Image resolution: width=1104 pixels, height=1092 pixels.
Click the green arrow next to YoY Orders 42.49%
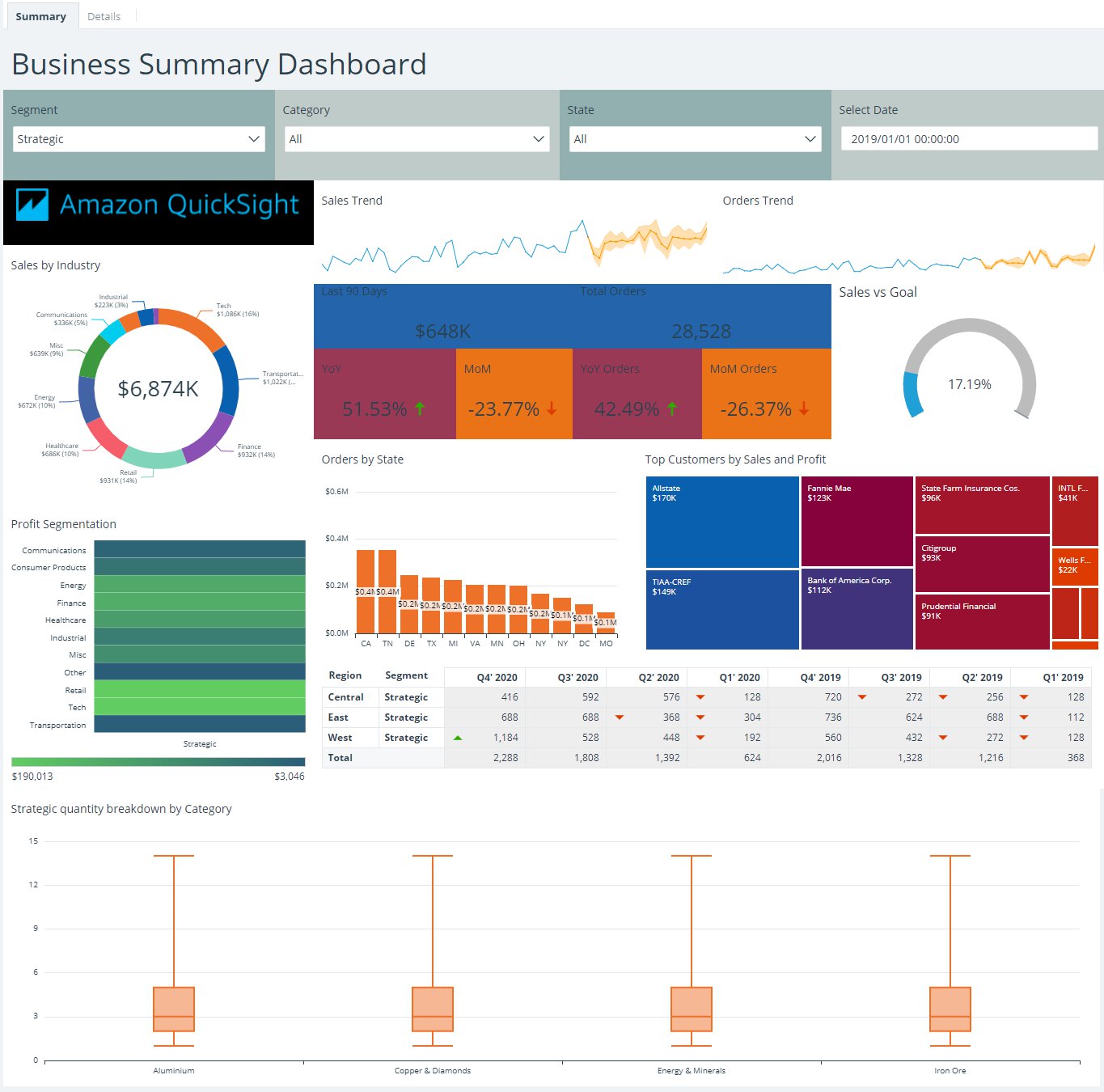672,408
